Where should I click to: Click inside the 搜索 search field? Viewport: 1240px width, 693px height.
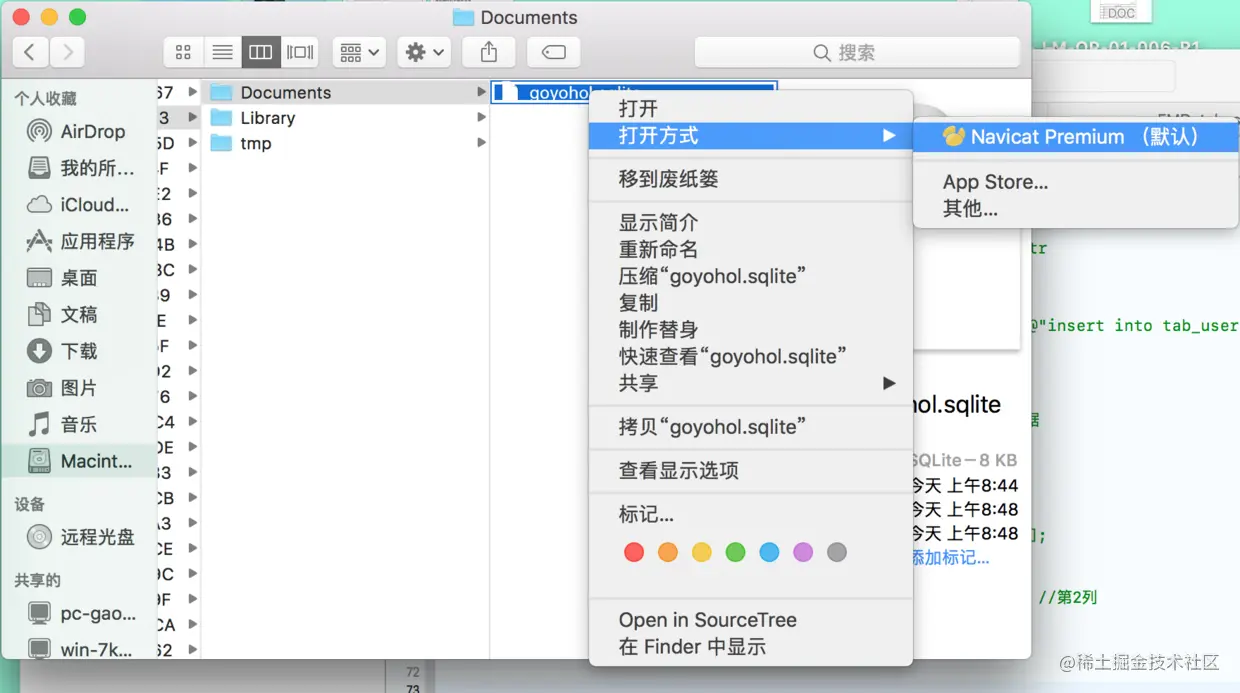coord(857,52)
